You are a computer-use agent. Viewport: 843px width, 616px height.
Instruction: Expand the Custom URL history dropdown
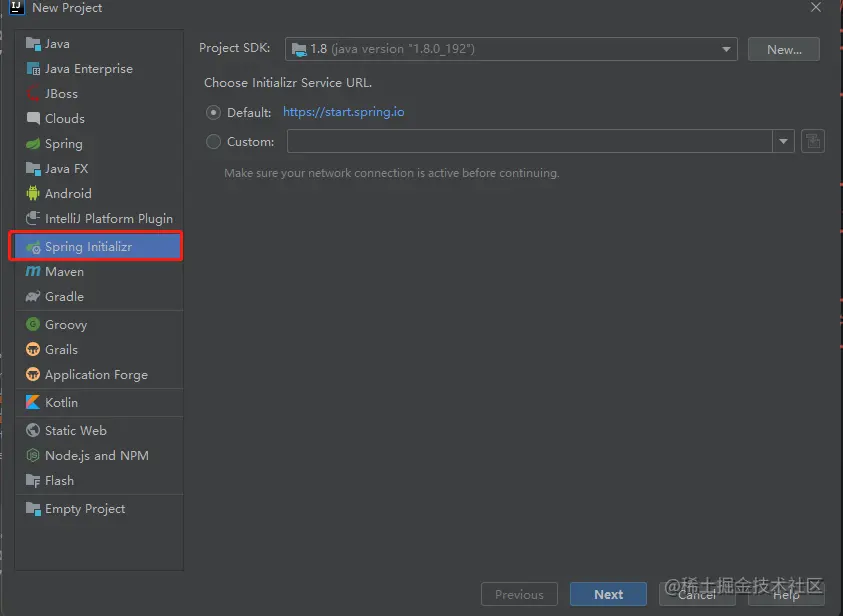(783, 141)
